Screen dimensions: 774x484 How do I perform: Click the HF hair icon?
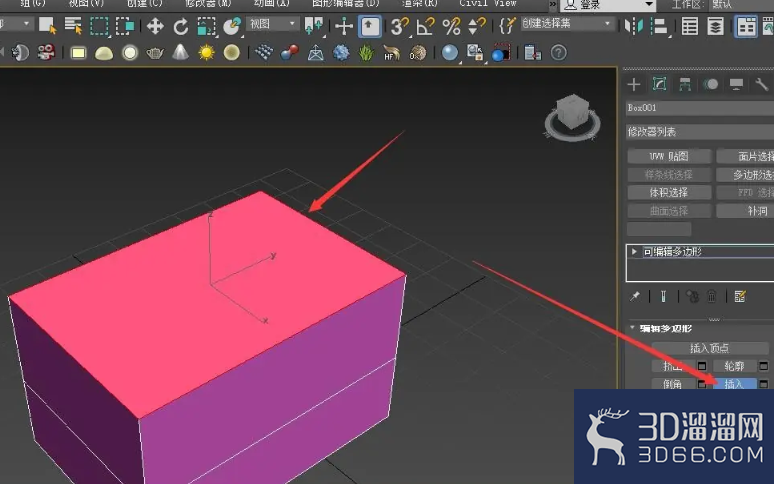click(x=391, y=52)
